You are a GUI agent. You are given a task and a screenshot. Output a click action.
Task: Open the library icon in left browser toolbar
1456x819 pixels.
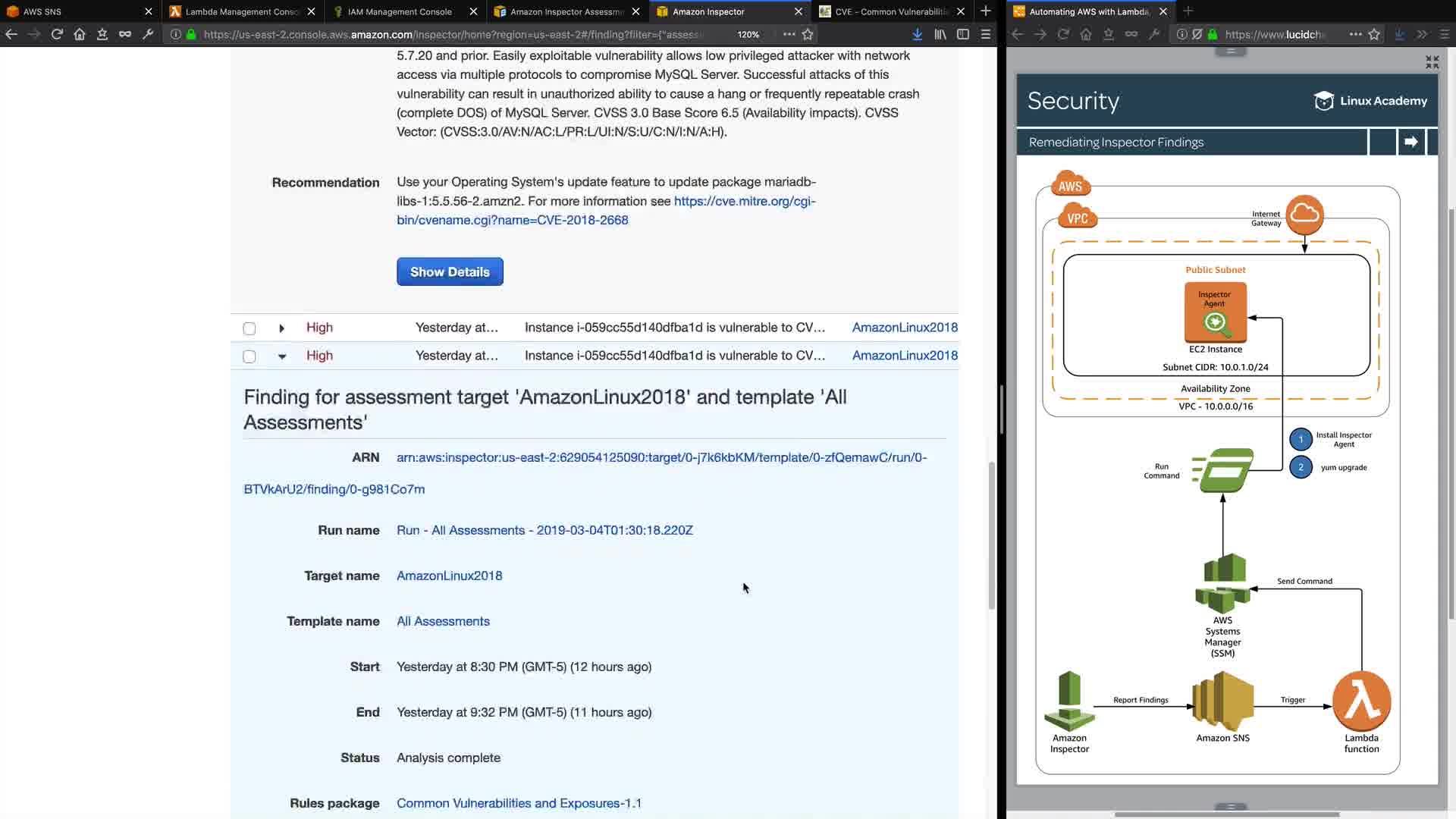(x=940, y=34)
